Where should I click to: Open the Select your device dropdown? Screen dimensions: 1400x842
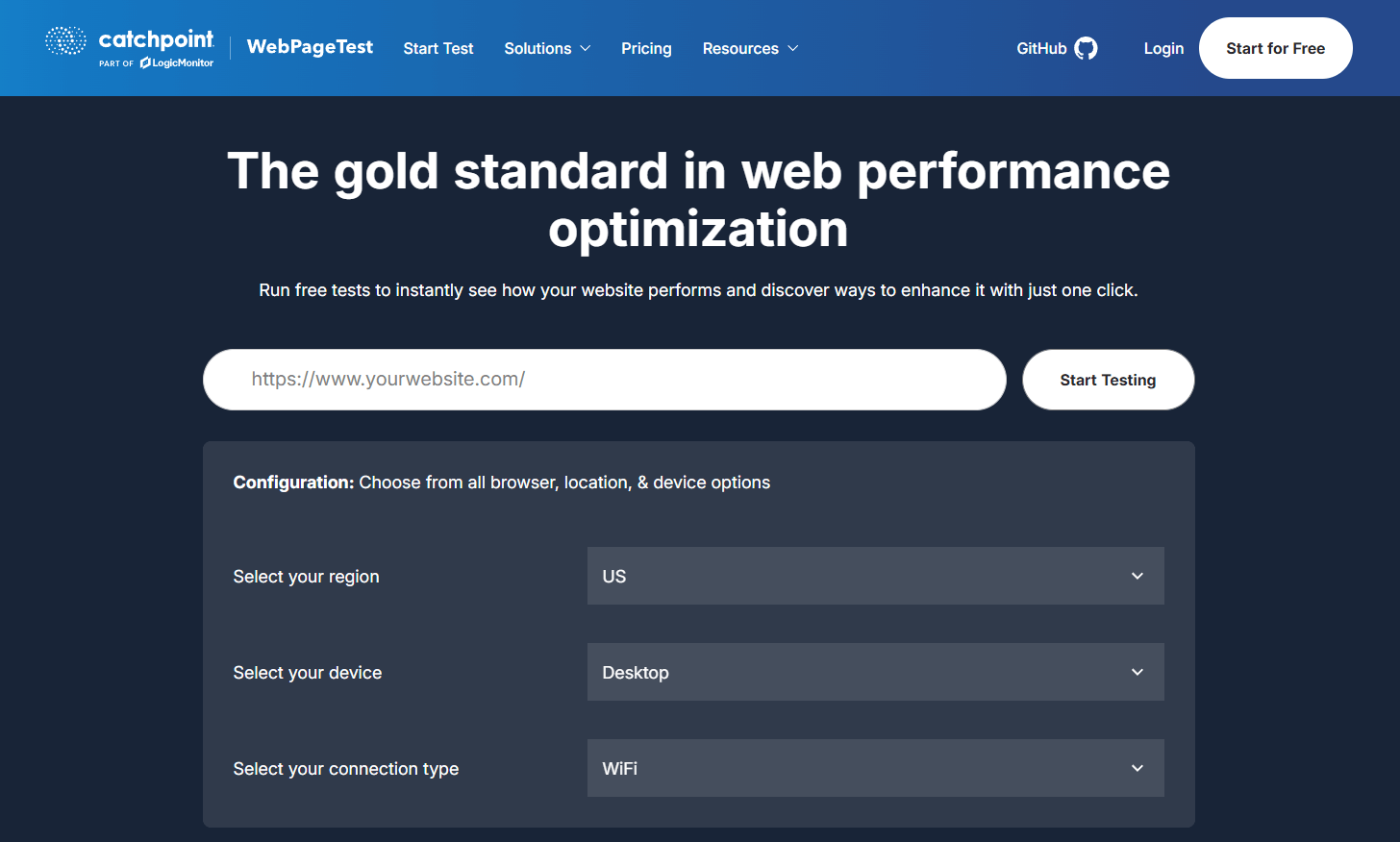875,672
